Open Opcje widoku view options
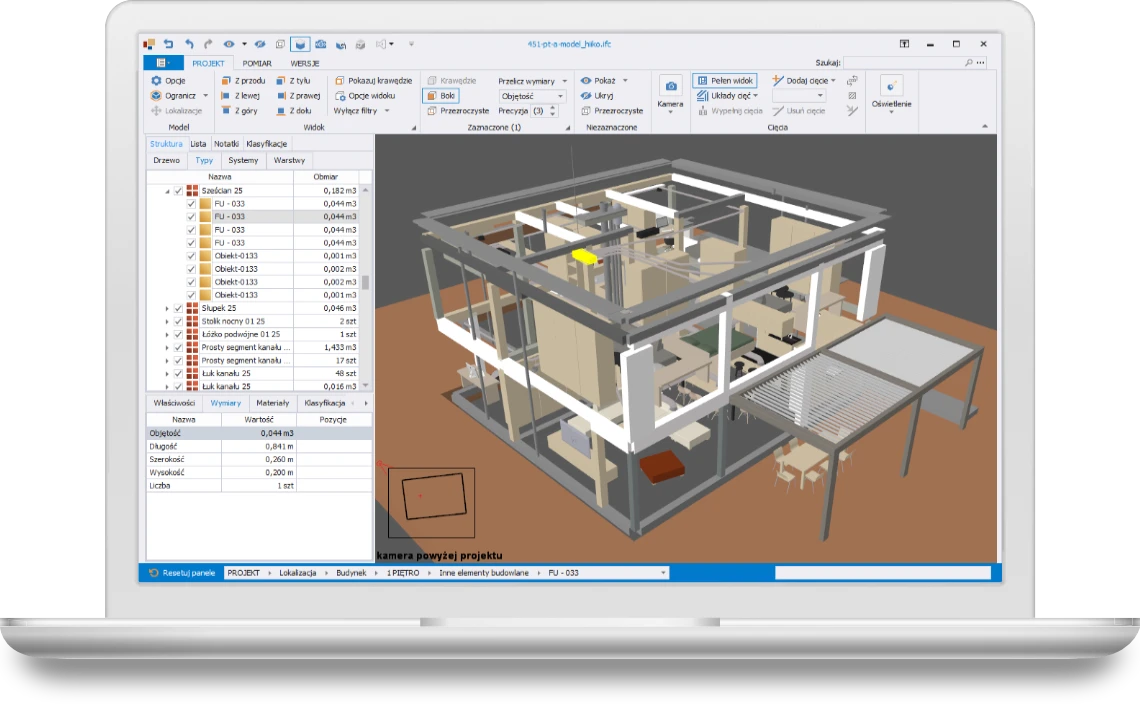Image resolution: width=1140 pixels, height=710 pixels. [365, 95]
